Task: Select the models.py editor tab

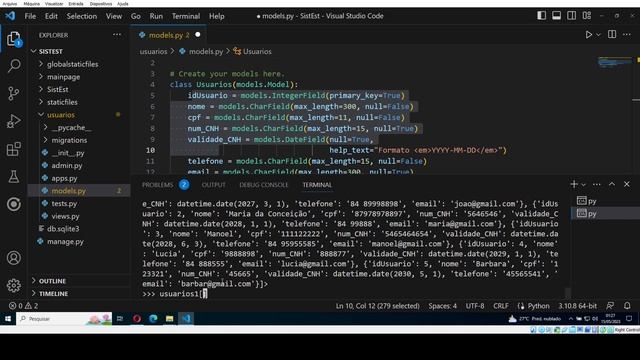Action: pyautogui.click(x=169, y=35)
